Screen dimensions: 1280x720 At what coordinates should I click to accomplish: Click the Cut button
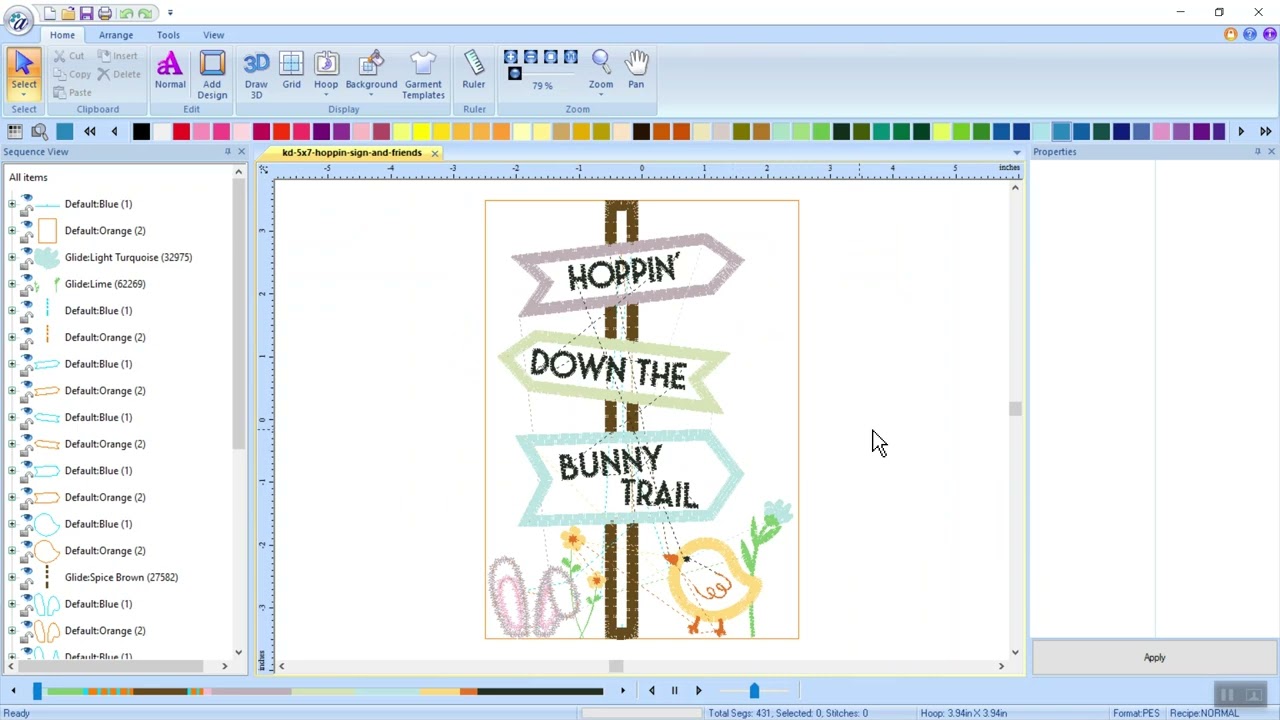point(69,56)
